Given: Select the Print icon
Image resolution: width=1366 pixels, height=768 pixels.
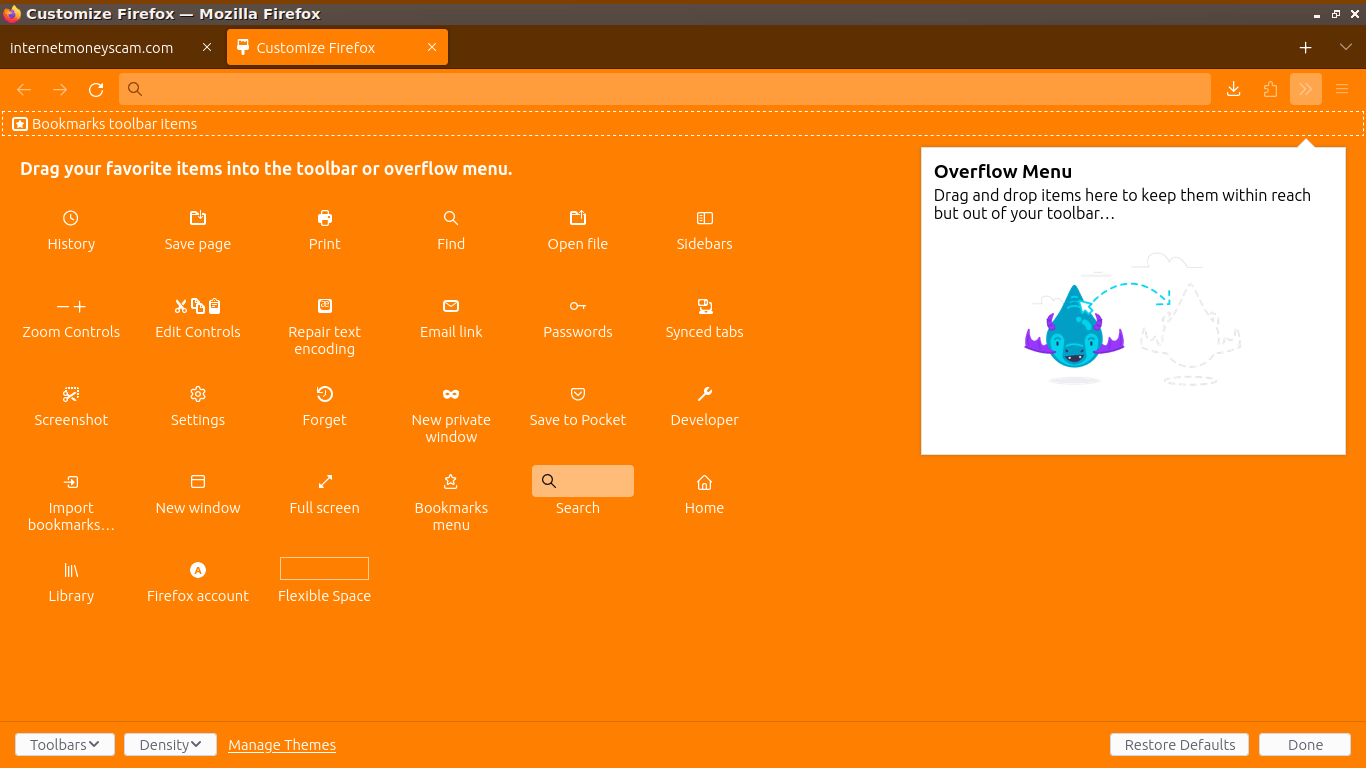Looking at the screenshot, I should [x=324, y=218].
